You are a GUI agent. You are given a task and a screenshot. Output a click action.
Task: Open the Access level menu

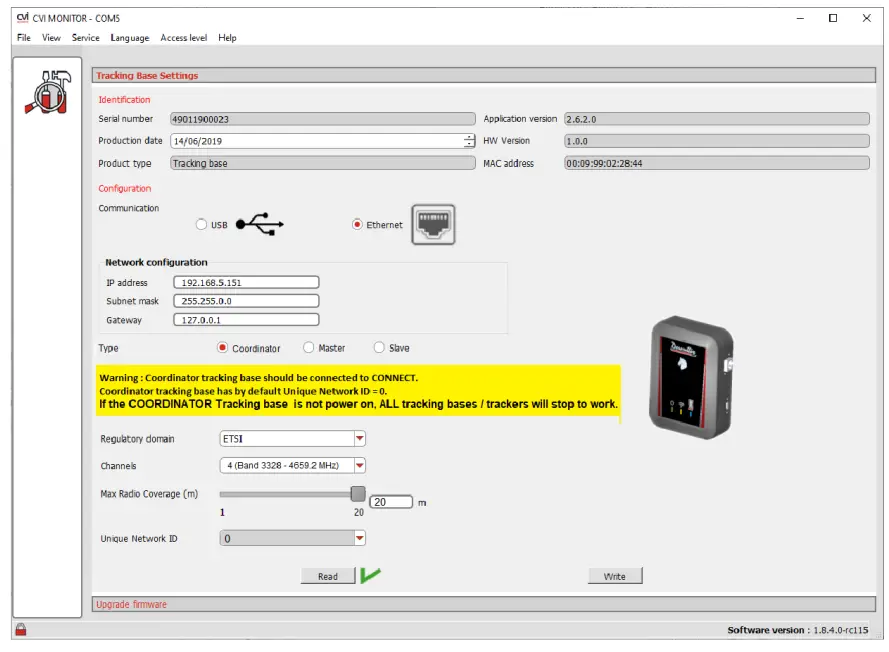[x=188, y=37]
